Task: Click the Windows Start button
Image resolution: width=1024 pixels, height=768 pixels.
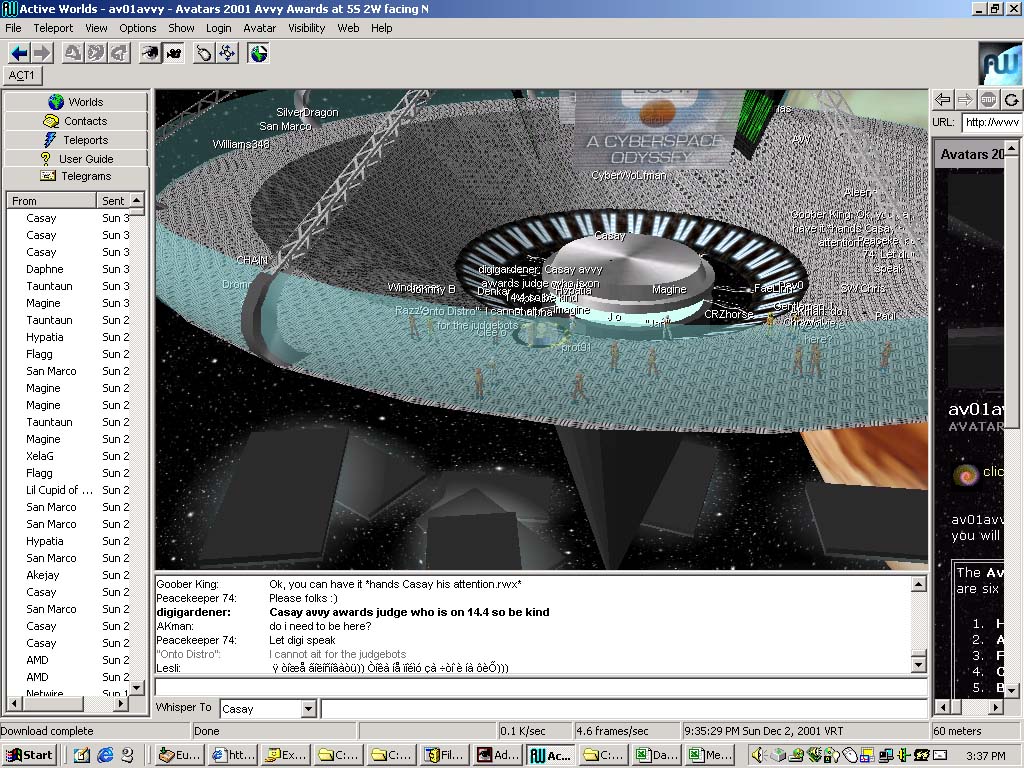Action: pyautogui.click(x=29, y=755)
